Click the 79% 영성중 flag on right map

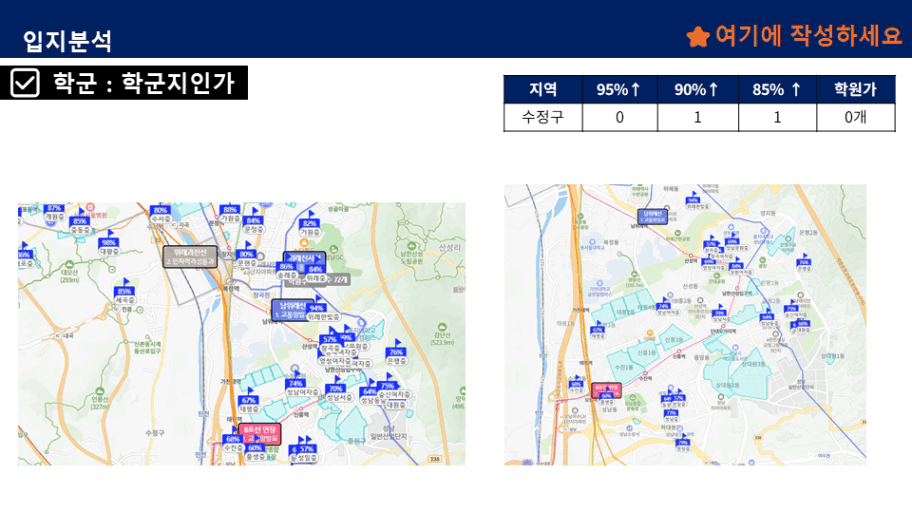tap(683, 442)
